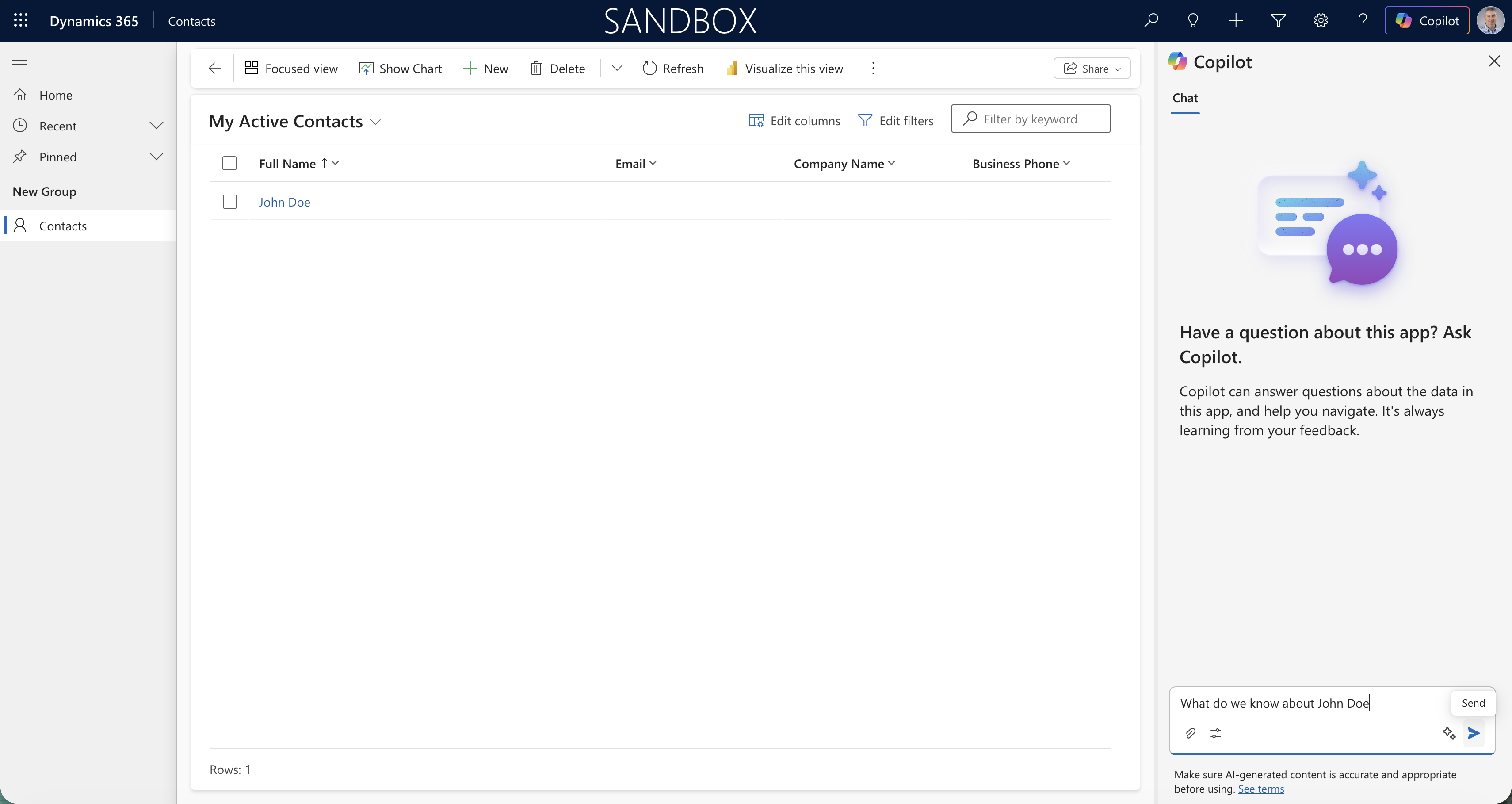This screenshot has height=804, width=1512.
Task: Click Show Chart in the command bar
Action: 400,68
